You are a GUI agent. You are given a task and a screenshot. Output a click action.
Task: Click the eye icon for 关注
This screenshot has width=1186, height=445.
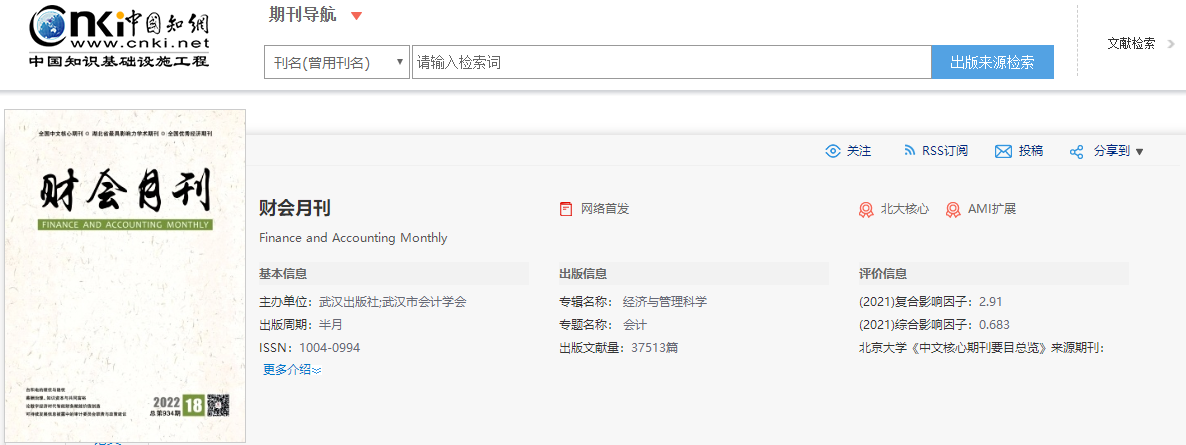[833, 151]
